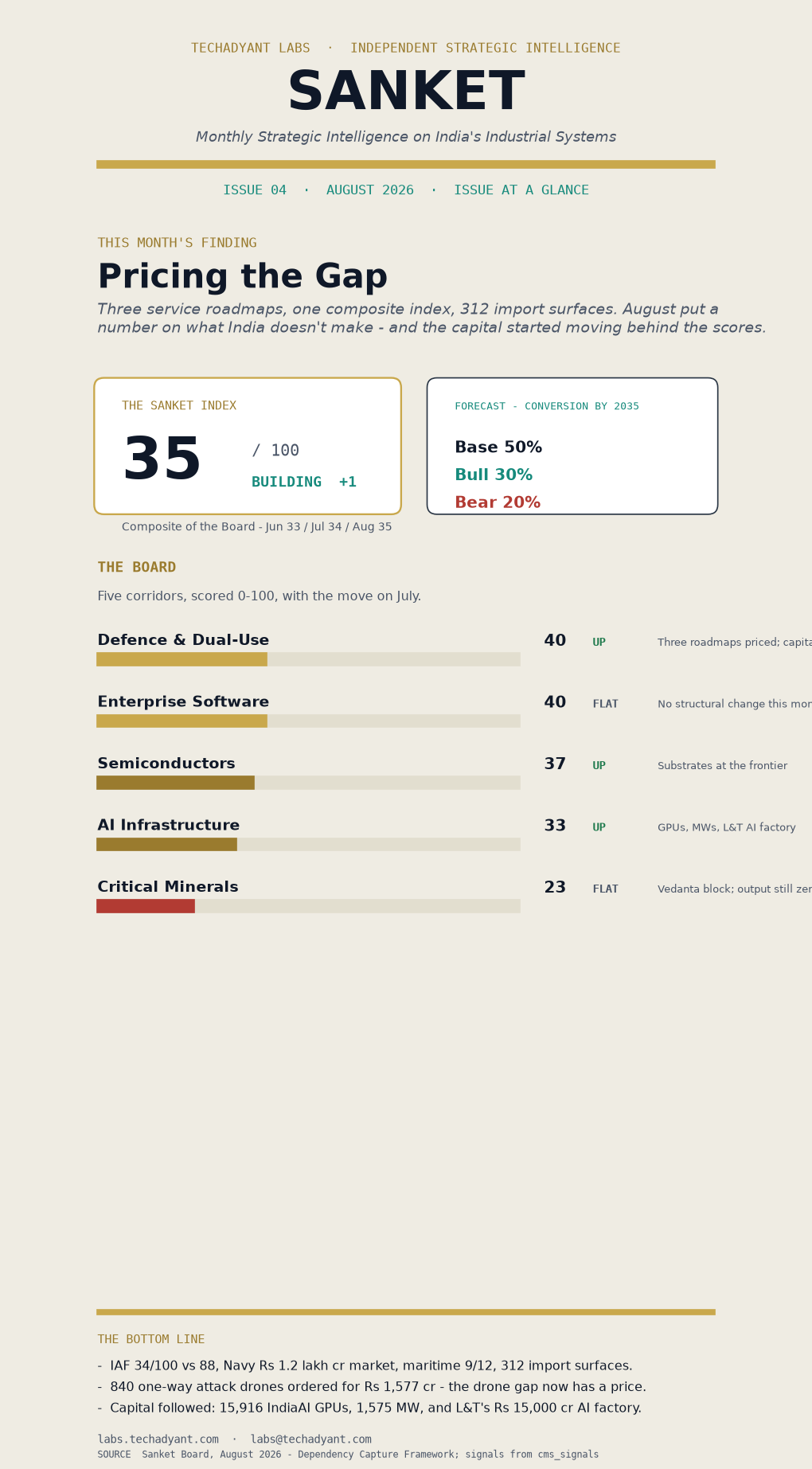Screen dimensions: 812x1469
Task: Click the Sanket Index score 35
Action: point(162,460)
